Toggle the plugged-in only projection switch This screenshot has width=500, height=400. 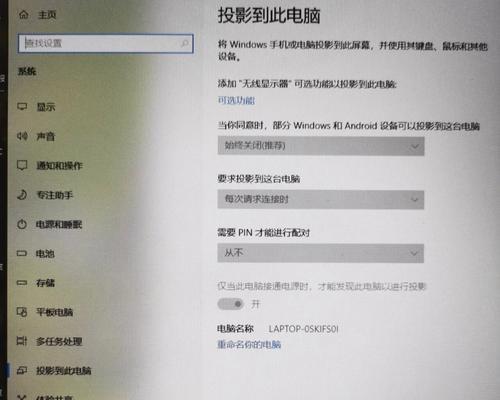(231, 304)
